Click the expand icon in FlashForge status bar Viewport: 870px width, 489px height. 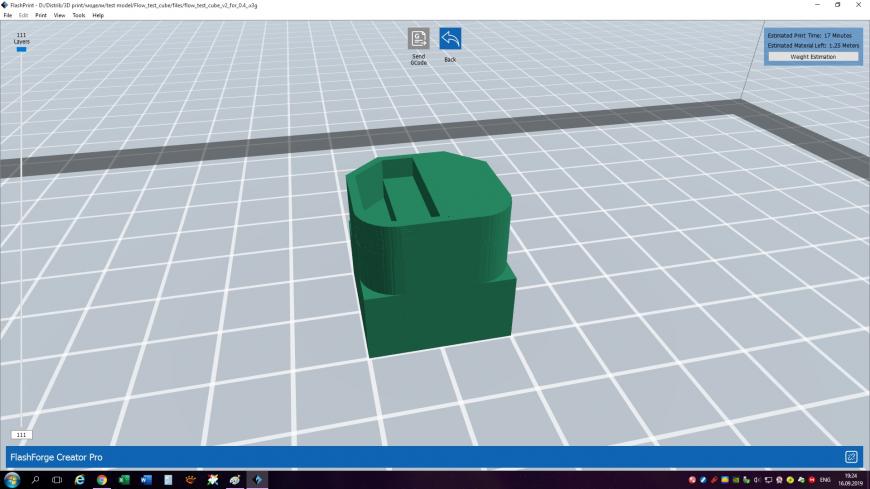pos(851,457)
